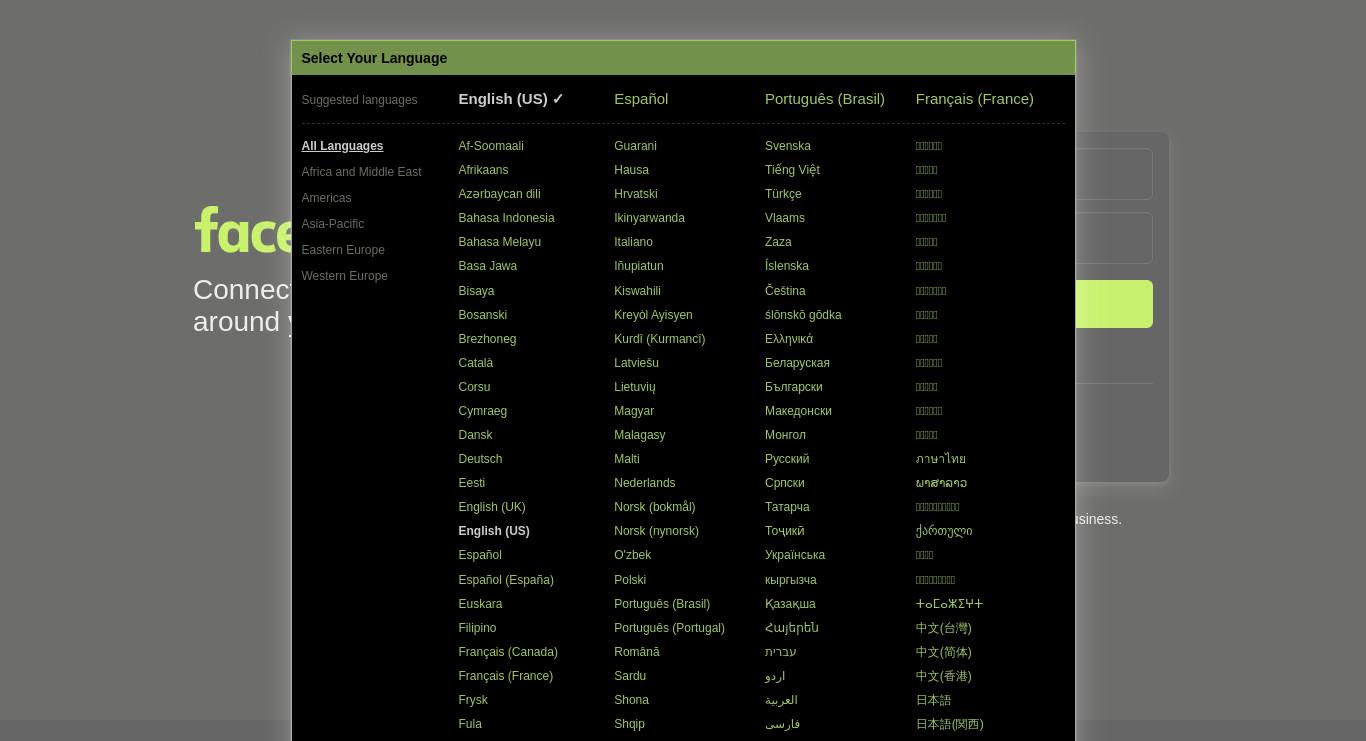Choose 中文(台灣)
The width and height of the screenshot is (1366, 741).
pos(944,628)
